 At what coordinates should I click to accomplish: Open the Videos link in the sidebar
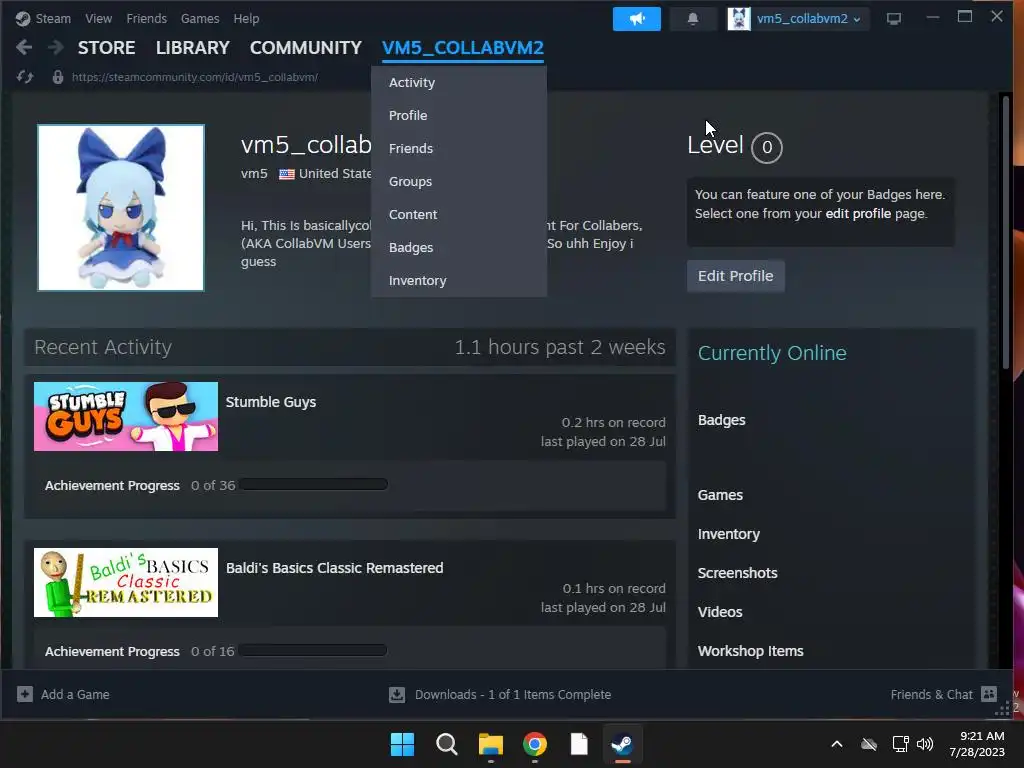720,612
